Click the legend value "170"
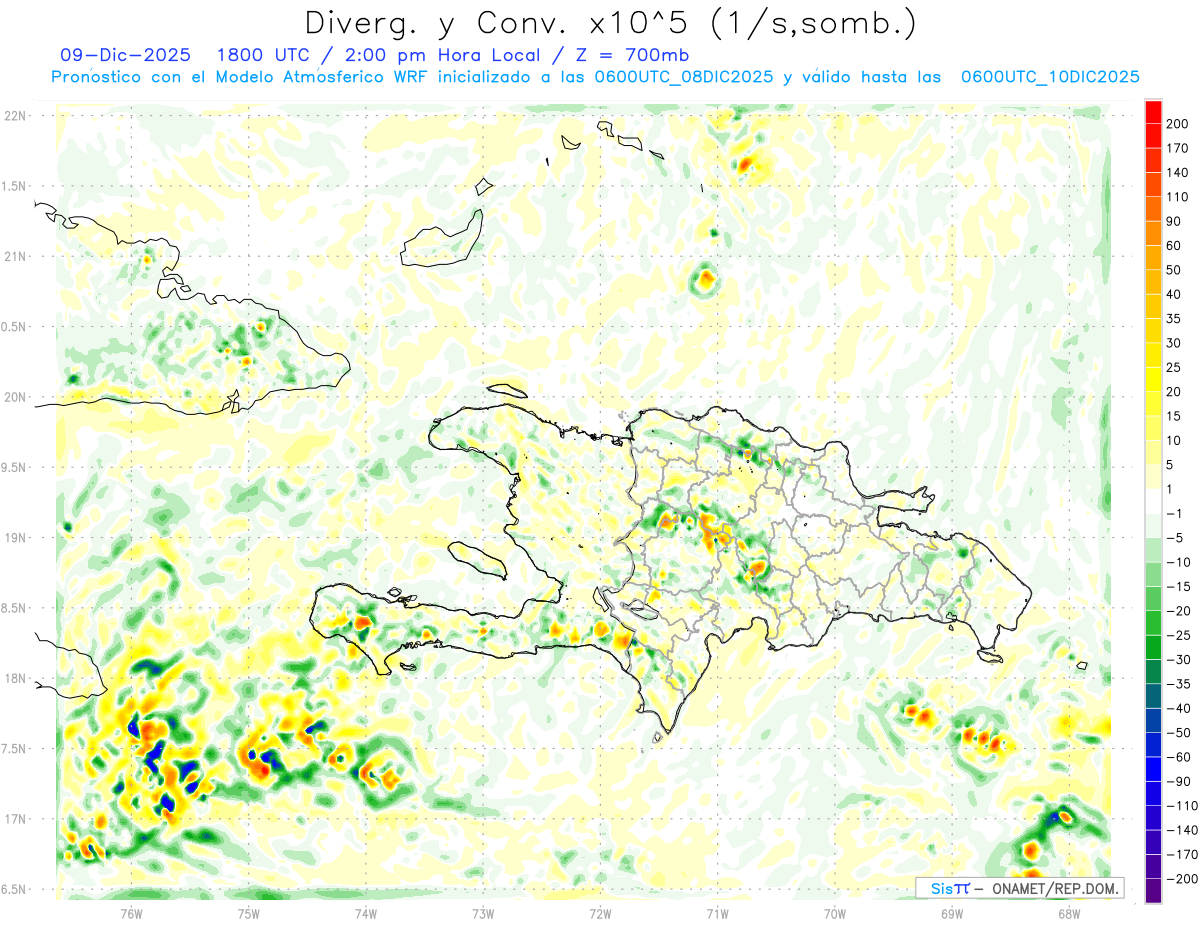This screenshot has width=1200, height=927. click(x=1177, y=148)
